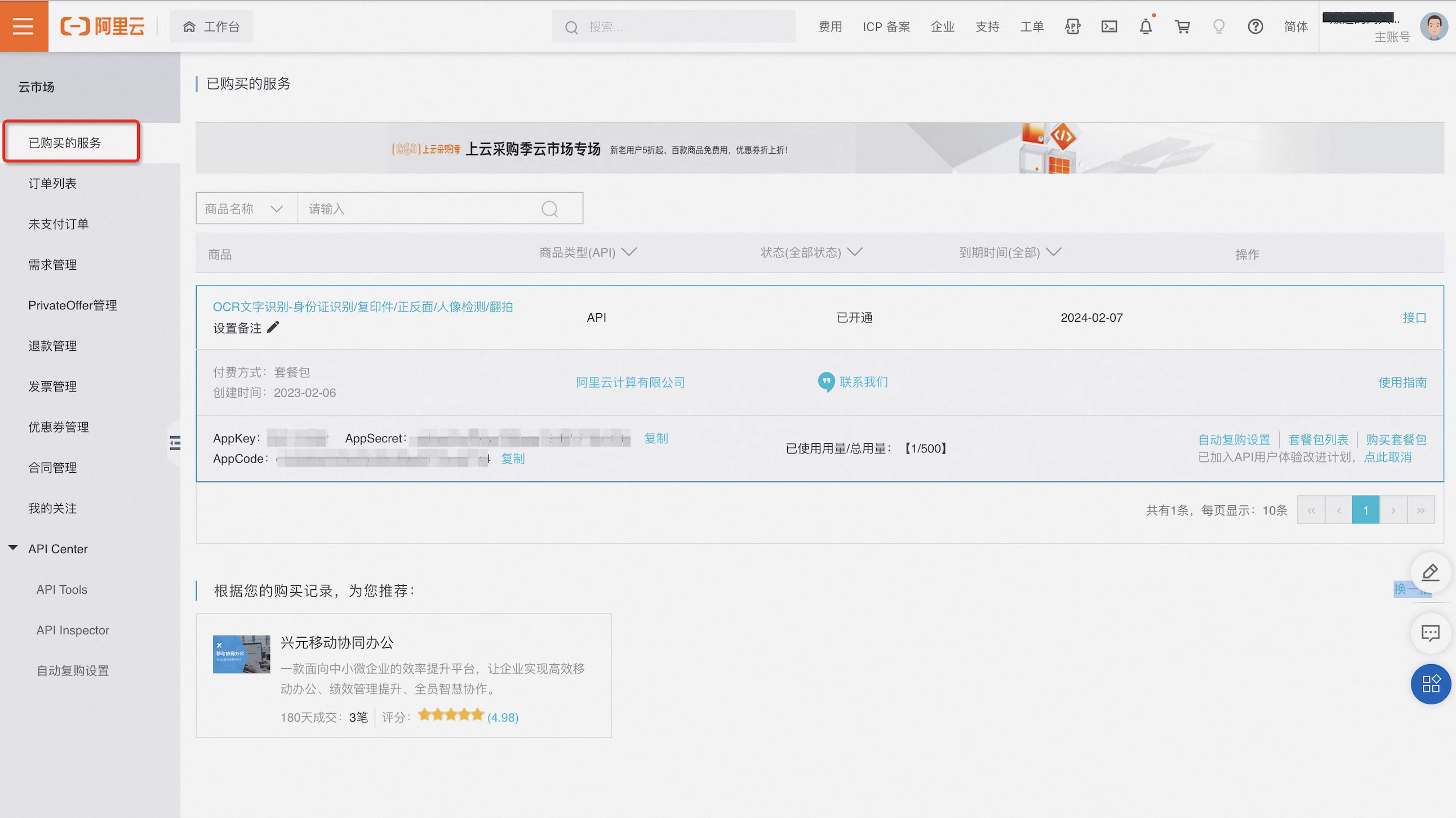The width and height of the screenshot is (1456, 818).
Task: Open 自动复购设置 link in the product row
Action: 1234,439
